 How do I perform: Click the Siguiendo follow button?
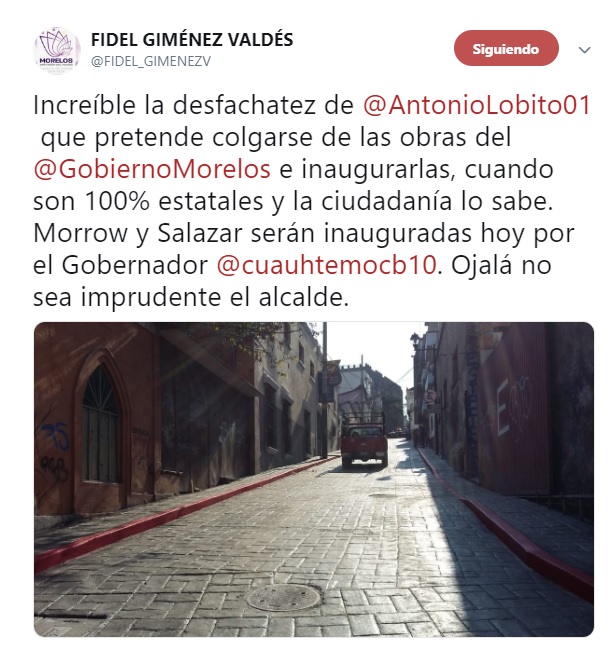pos(506,49)
